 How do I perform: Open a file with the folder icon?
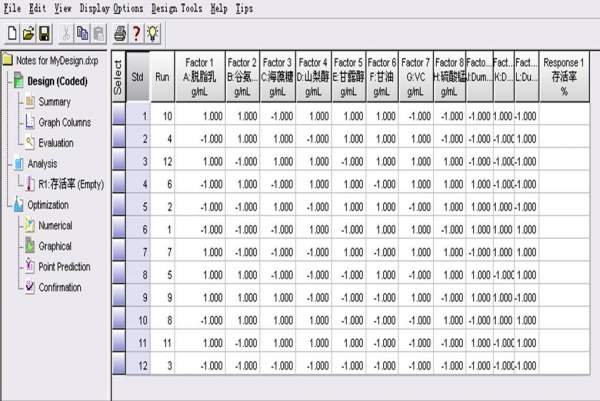pyautogui.click(x=28, y=33)
